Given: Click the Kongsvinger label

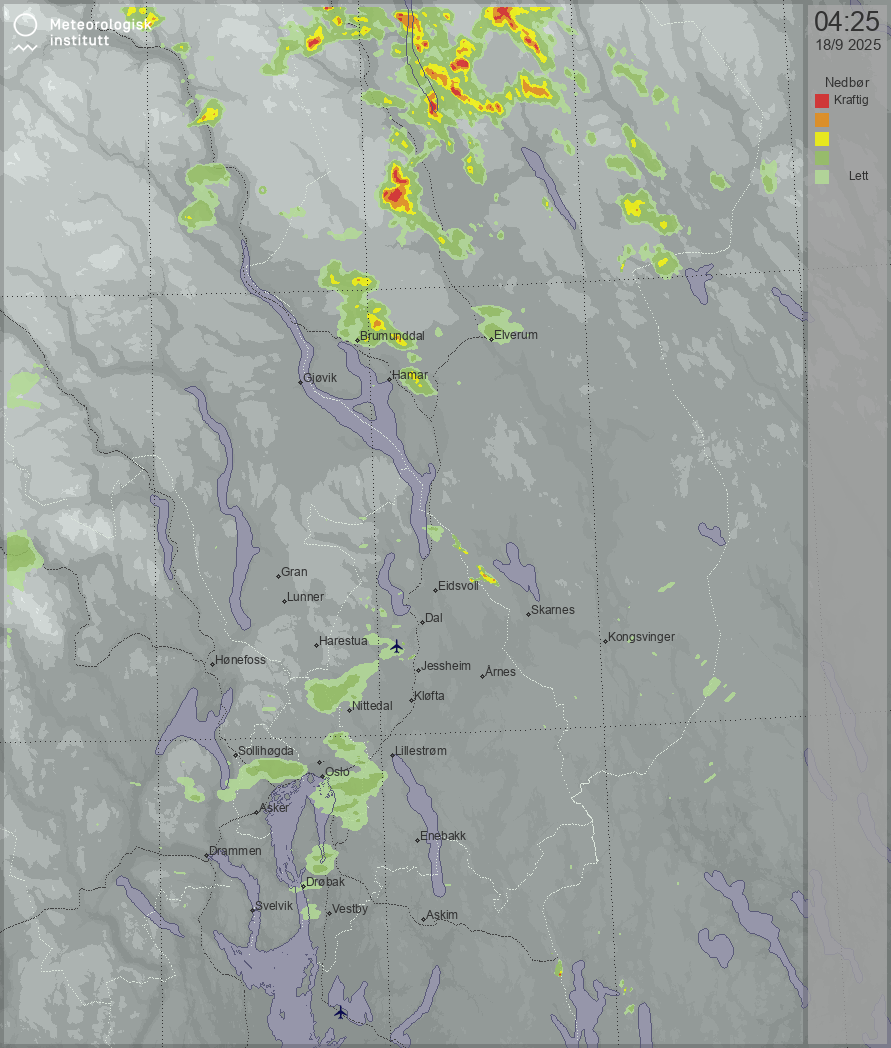Looking at the screenshot, I should coord(641,638).
